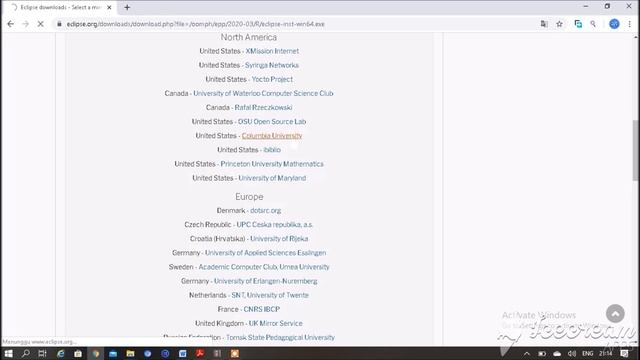Select the University of Rijeka mirror
The height and width of the screenshot is (360, 640).
point(279,239)
